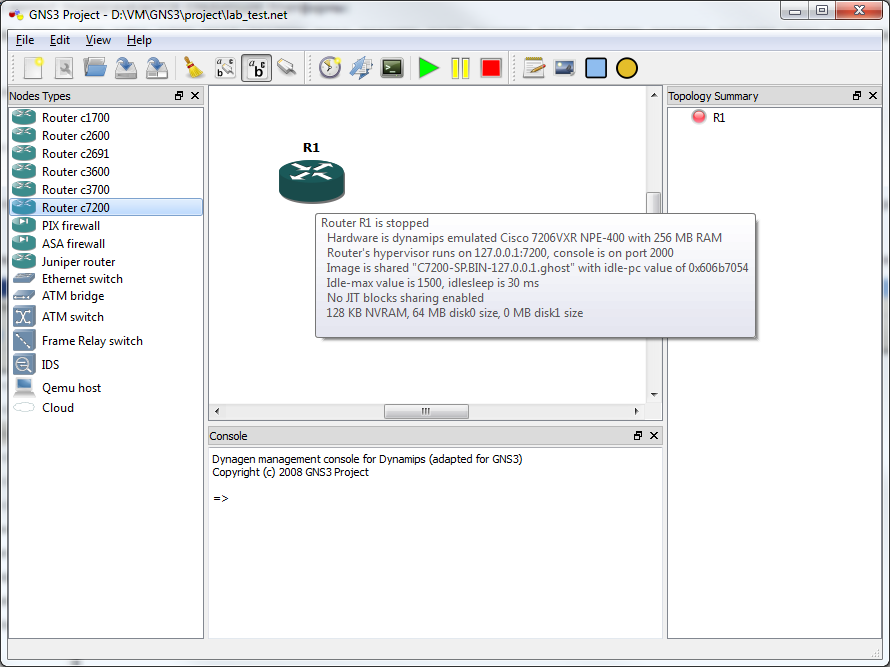Click the broom Clear topology icon
This screenshot has height=667, width=890.
(x=194, y=68)
